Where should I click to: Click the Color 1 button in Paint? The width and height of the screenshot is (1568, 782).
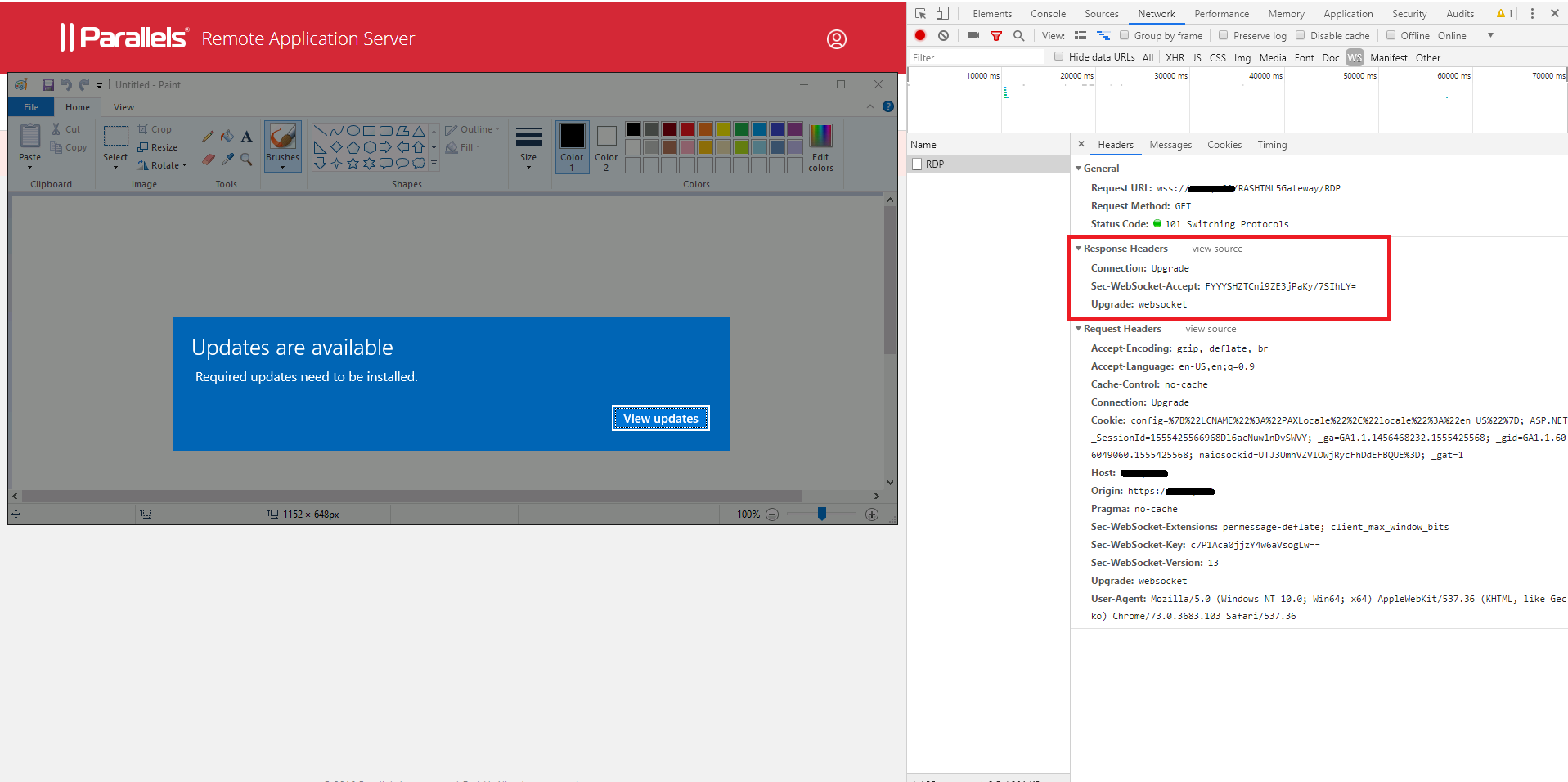(572, 147)
